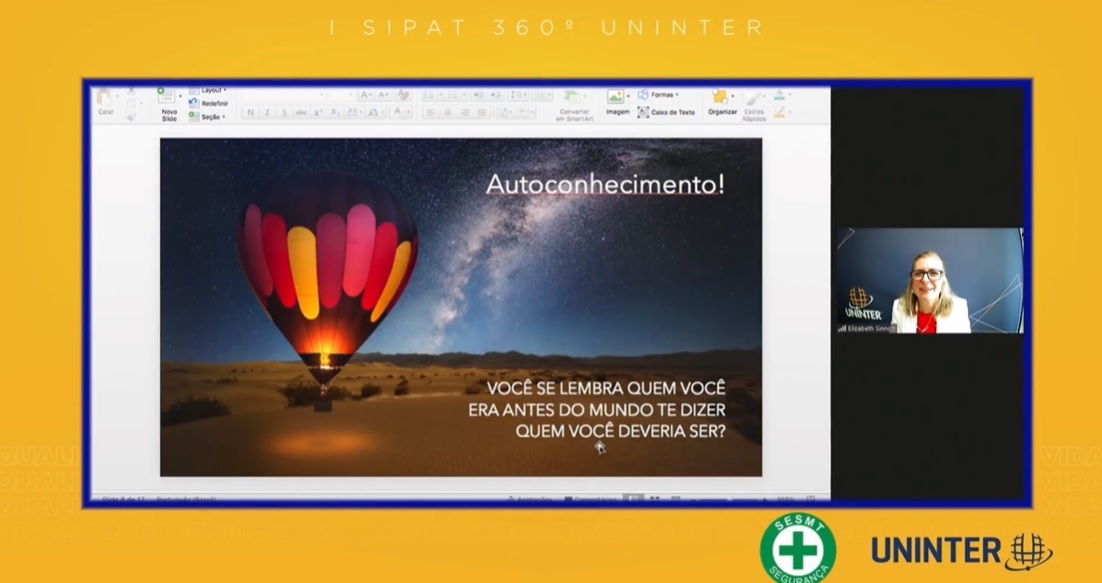Select the presenter's webcam video thumbnail
This screenshot has width=1102, height=583.
point(930,280)
